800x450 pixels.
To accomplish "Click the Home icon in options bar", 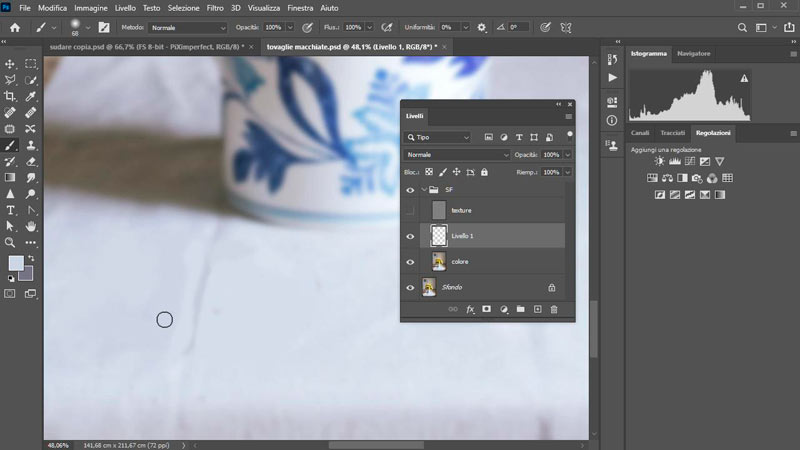I will (15, 28).
